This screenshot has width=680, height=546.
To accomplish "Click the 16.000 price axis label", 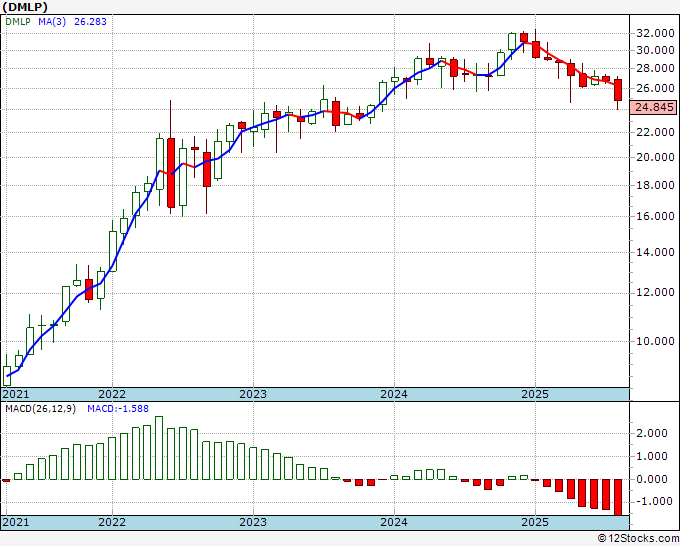I will point(655,216).
